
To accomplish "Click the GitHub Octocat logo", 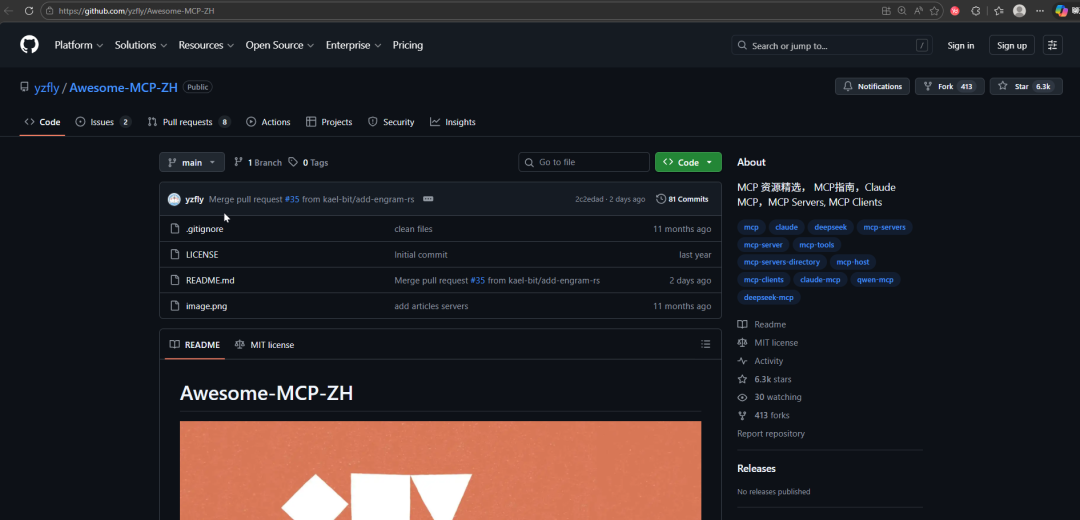I will pos(29,45).
